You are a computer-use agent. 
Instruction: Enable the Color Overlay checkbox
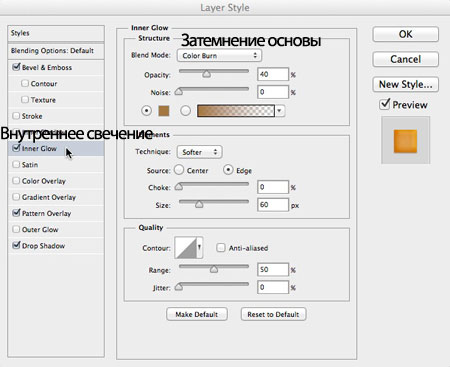click(x=16, y=181)
